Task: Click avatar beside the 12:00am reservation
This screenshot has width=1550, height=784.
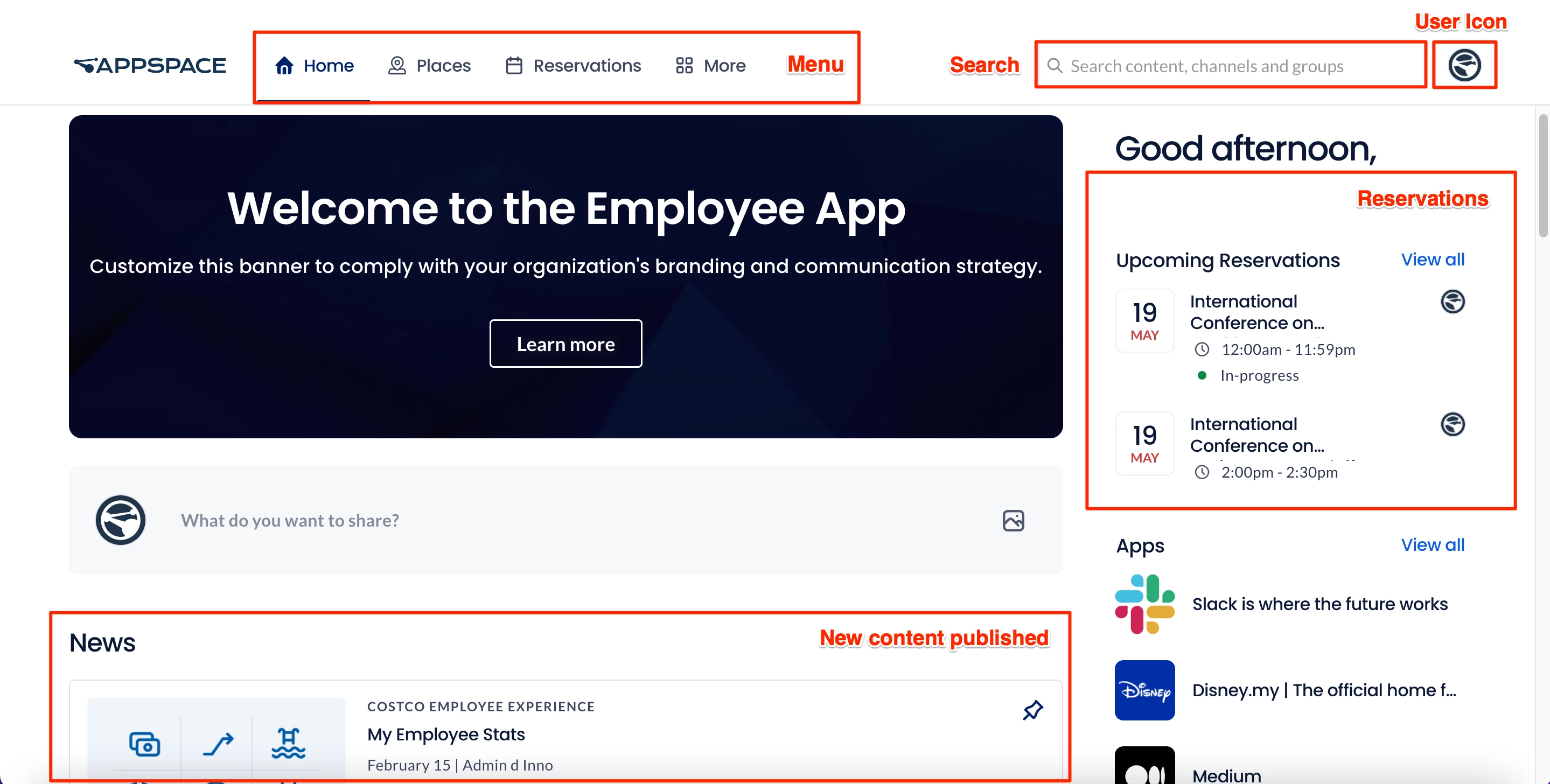Action: (x=1452, y=302)
